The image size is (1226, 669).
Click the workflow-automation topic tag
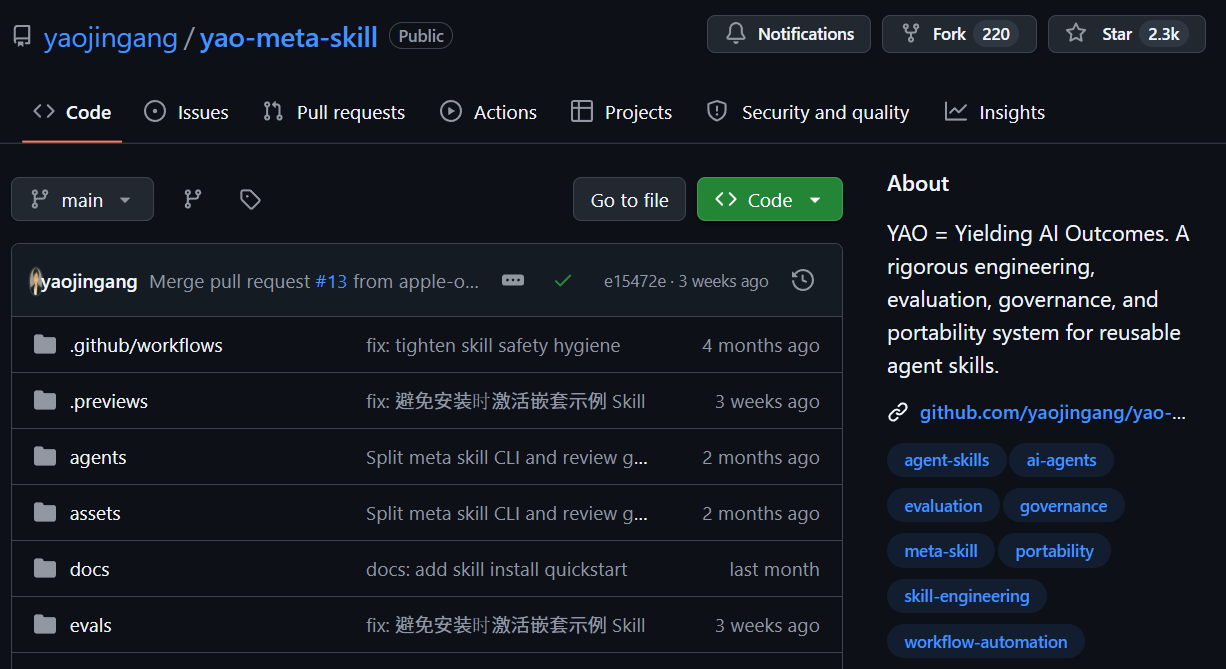[x=986, y=642]
